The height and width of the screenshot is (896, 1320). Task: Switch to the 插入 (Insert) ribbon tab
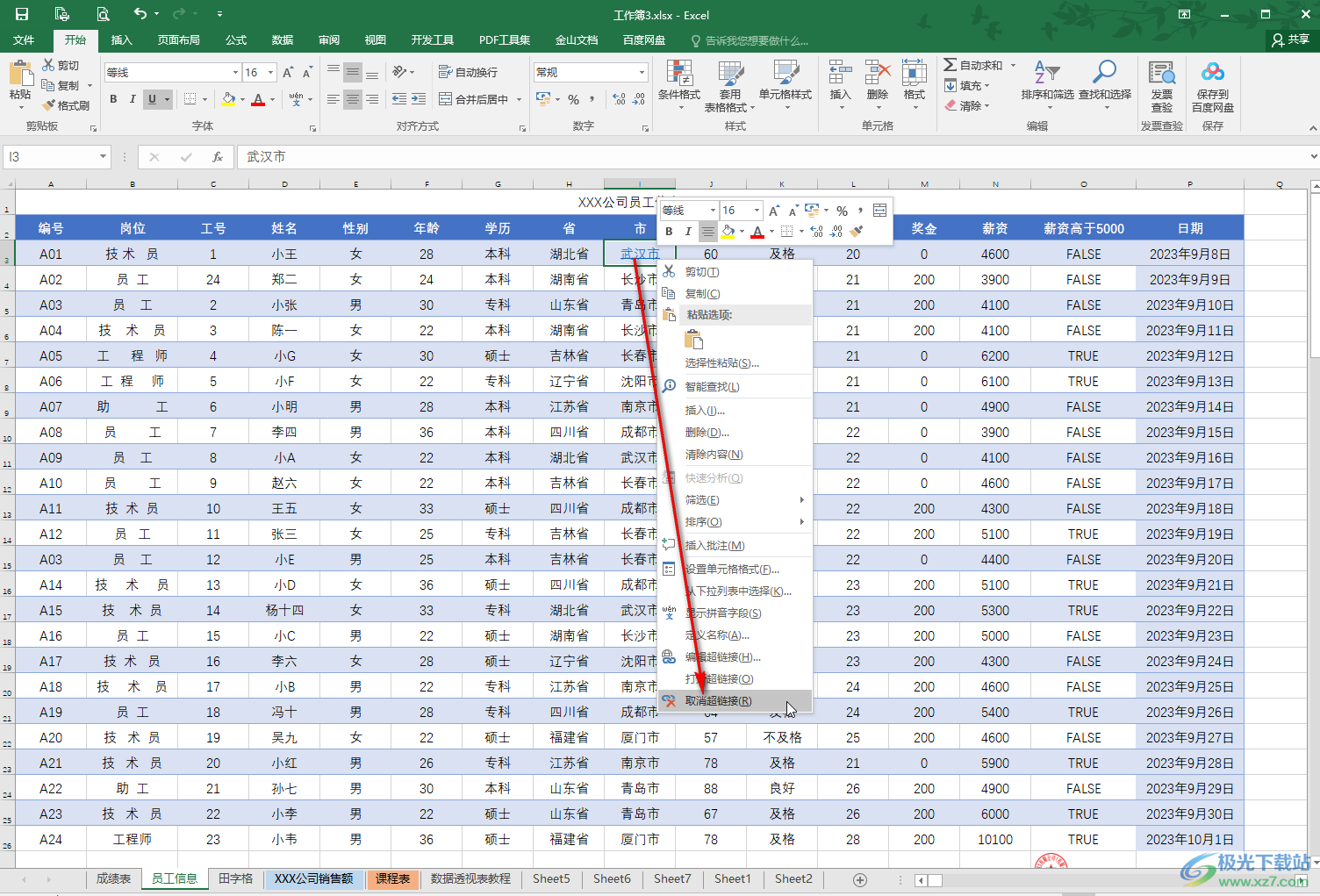(121, 40)
